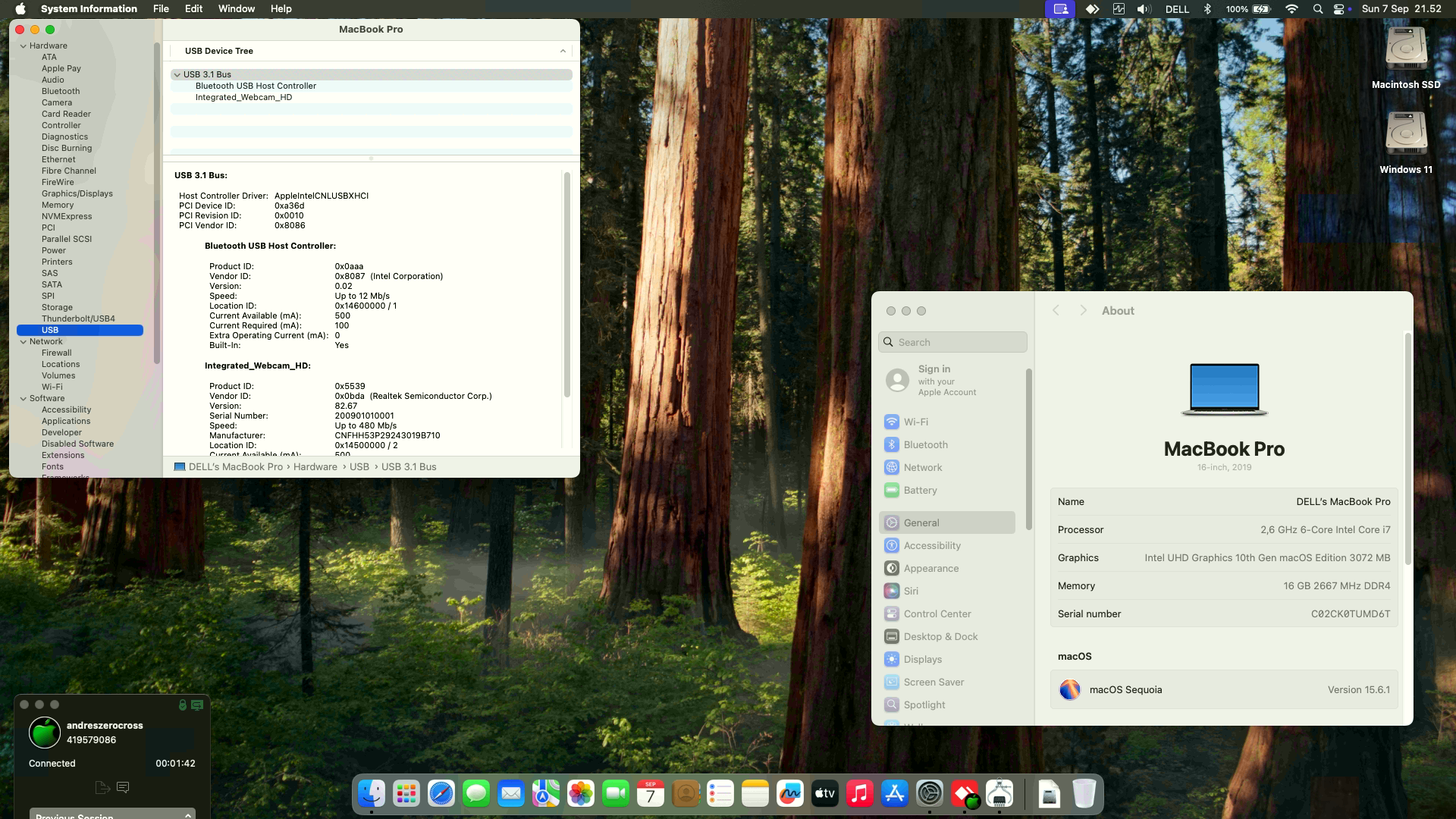This screenshot has height=819, width=1456.
Task: Expand the Previous Session panel in AnyDesk
Action: click(187, 815)
